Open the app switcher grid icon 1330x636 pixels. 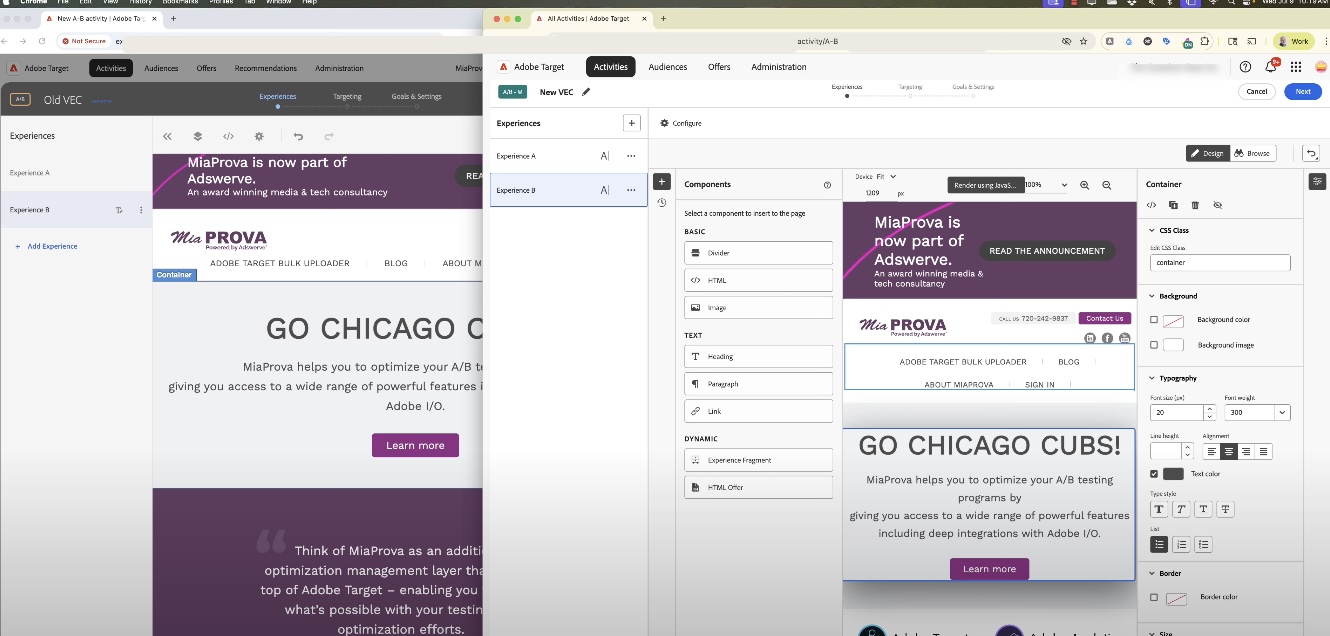point(1296,67)
